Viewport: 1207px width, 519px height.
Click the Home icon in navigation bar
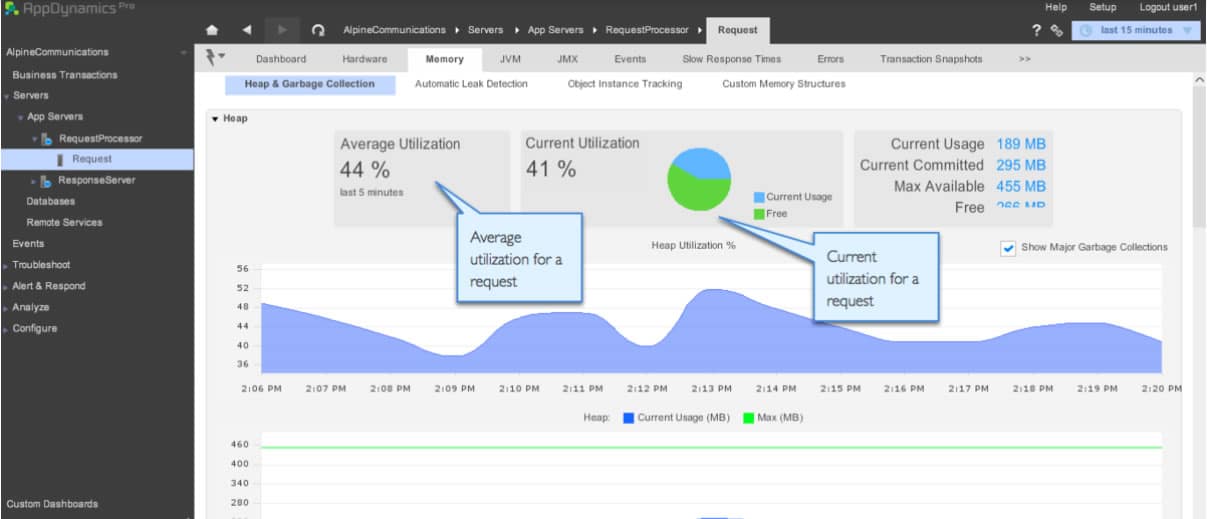click(211, 30)
